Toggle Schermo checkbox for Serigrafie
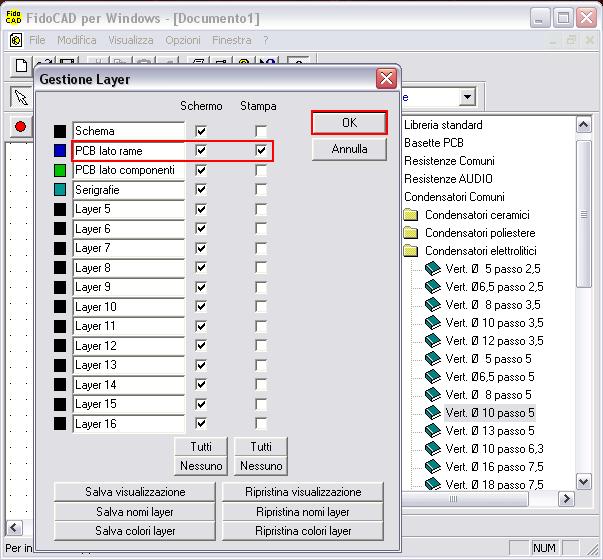Viewport: 603px width, 560px height. [201, 190]
